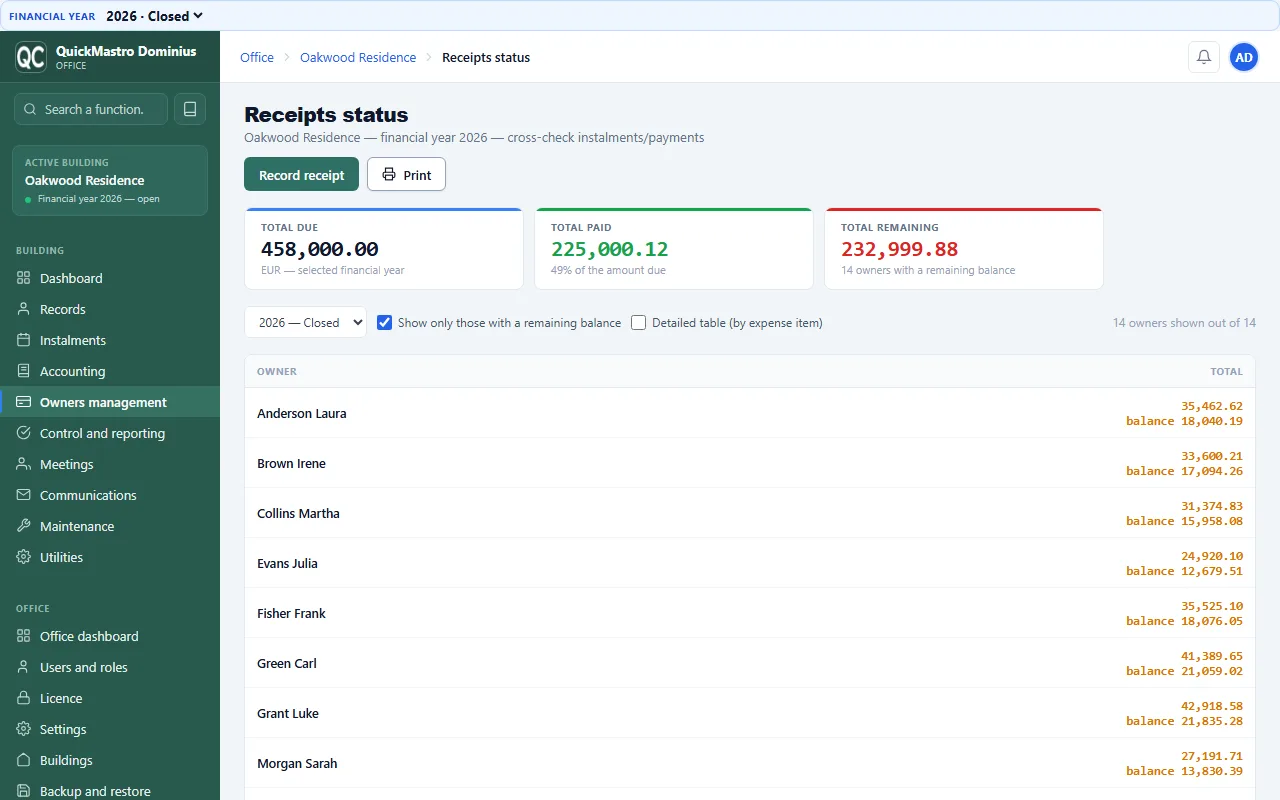This screenshot has width=1280, height=800.
Task: Open the Financial Year 2026 Closed dropdown
Action: pos(154,16)
